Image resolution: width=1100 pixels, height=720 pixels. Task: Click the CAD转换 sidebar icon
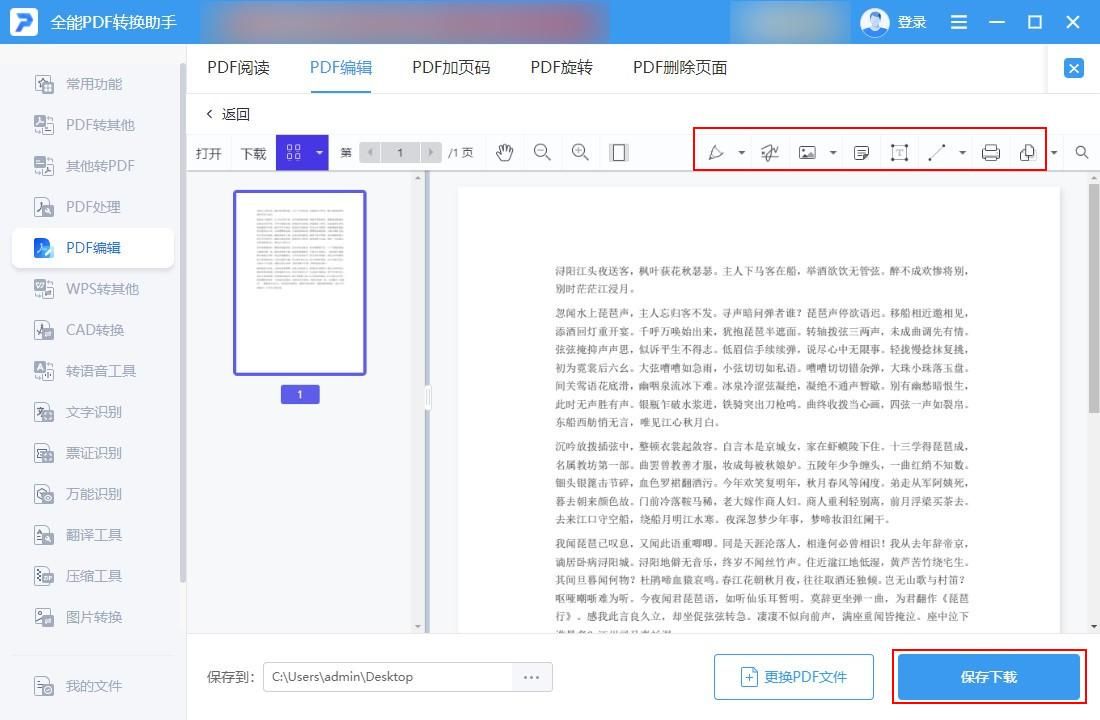point(43,330)
